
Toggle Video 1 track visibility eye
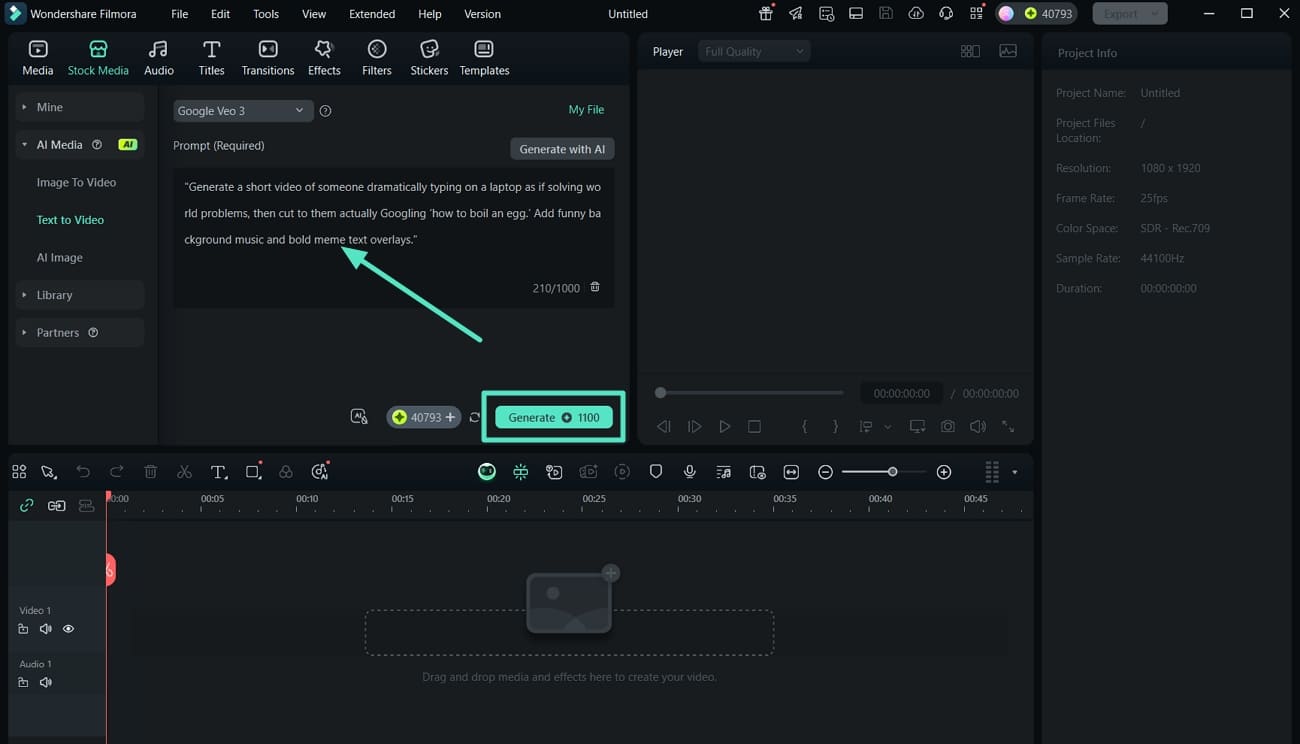click(x=68, y=629)
